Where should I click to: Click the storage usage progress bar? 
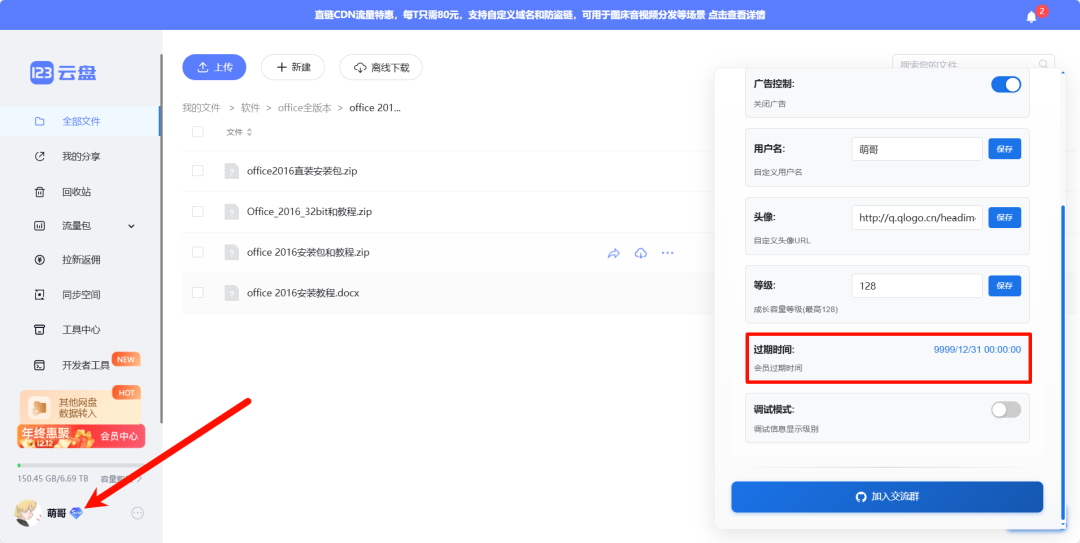(80, 466)
